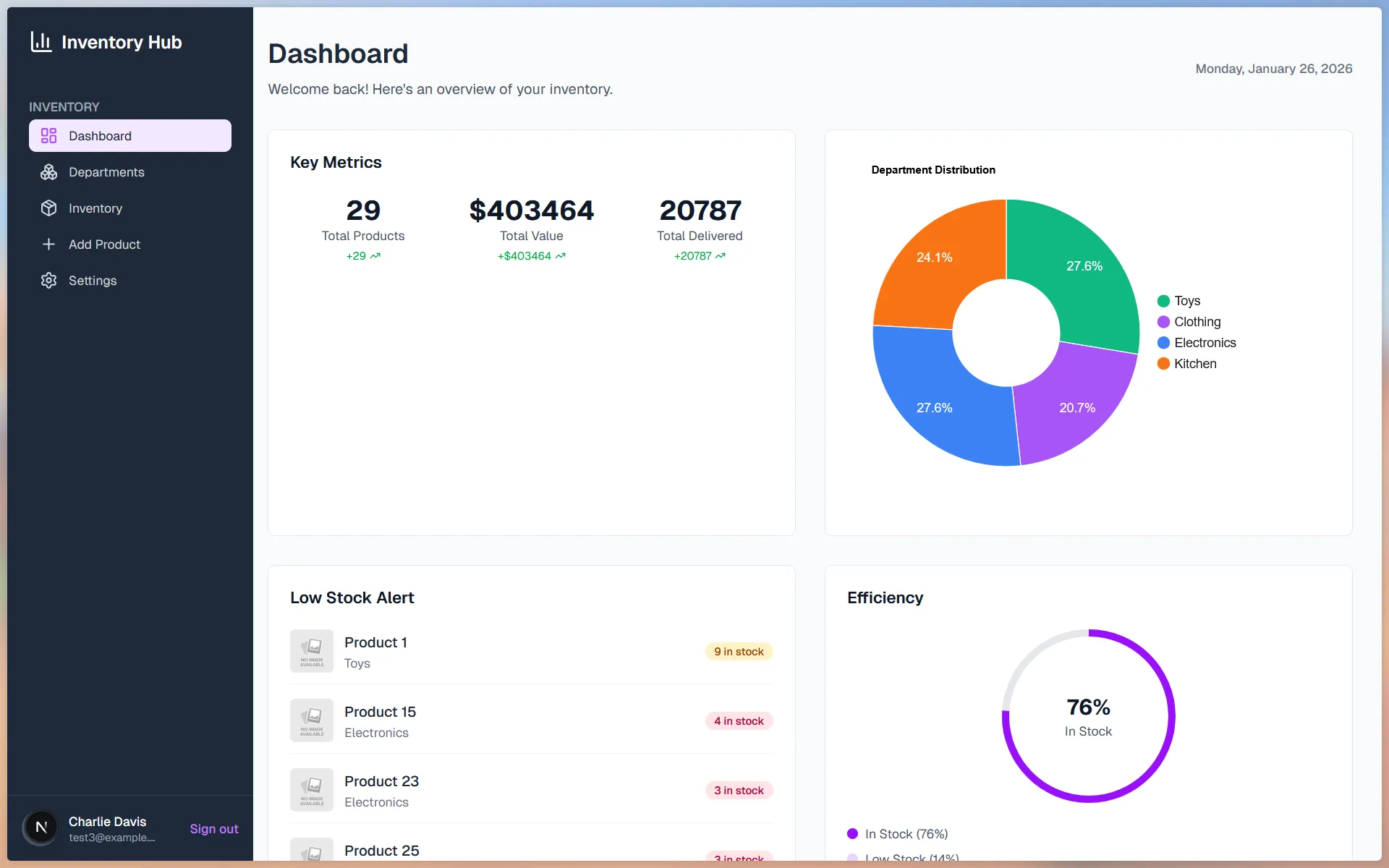
Task: Click the user avatar next to Charlie Davis
Action: tap(41, 828)
